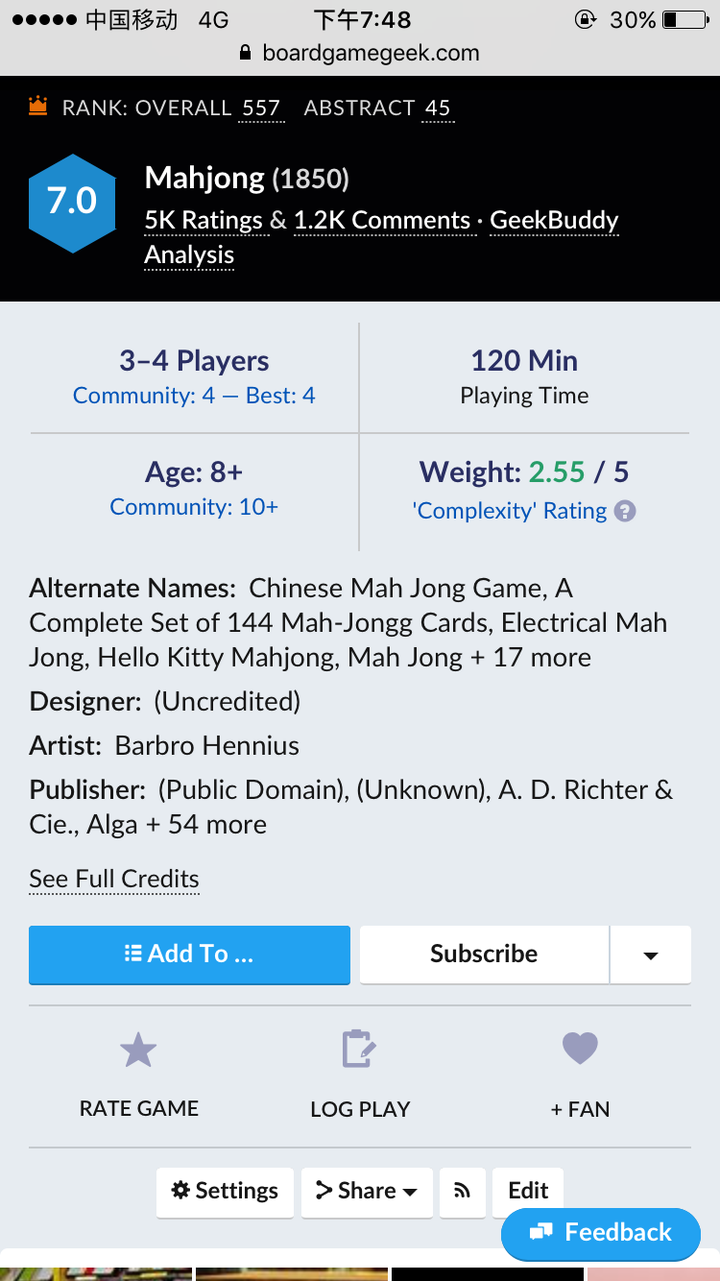720x1281 pixels.
Task: Tap the orange crown rank icon
Action: (38, 106)
